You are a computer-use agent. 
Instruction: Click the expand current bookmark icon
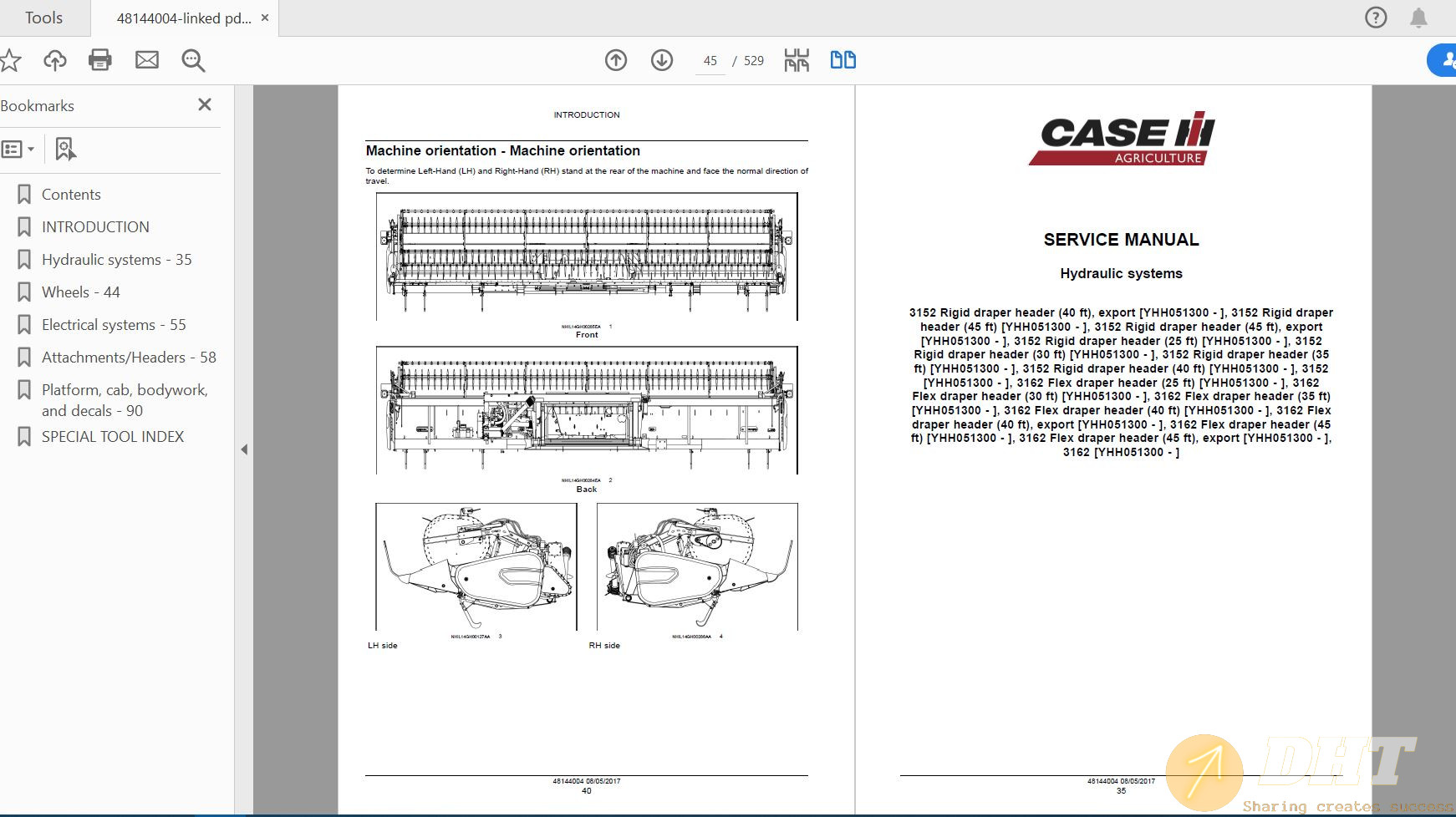coord(65,149)
